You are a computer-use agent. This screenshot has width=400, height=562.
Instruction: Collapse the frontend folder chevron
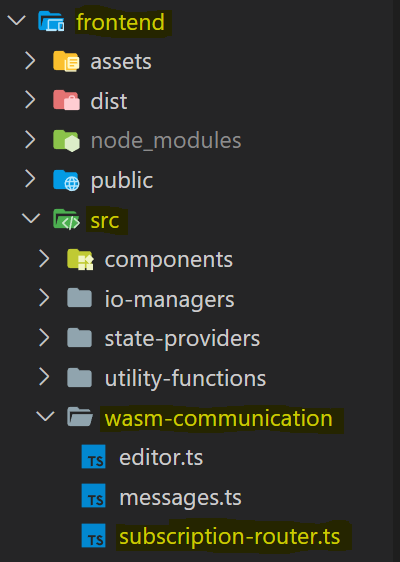(16, 20)
